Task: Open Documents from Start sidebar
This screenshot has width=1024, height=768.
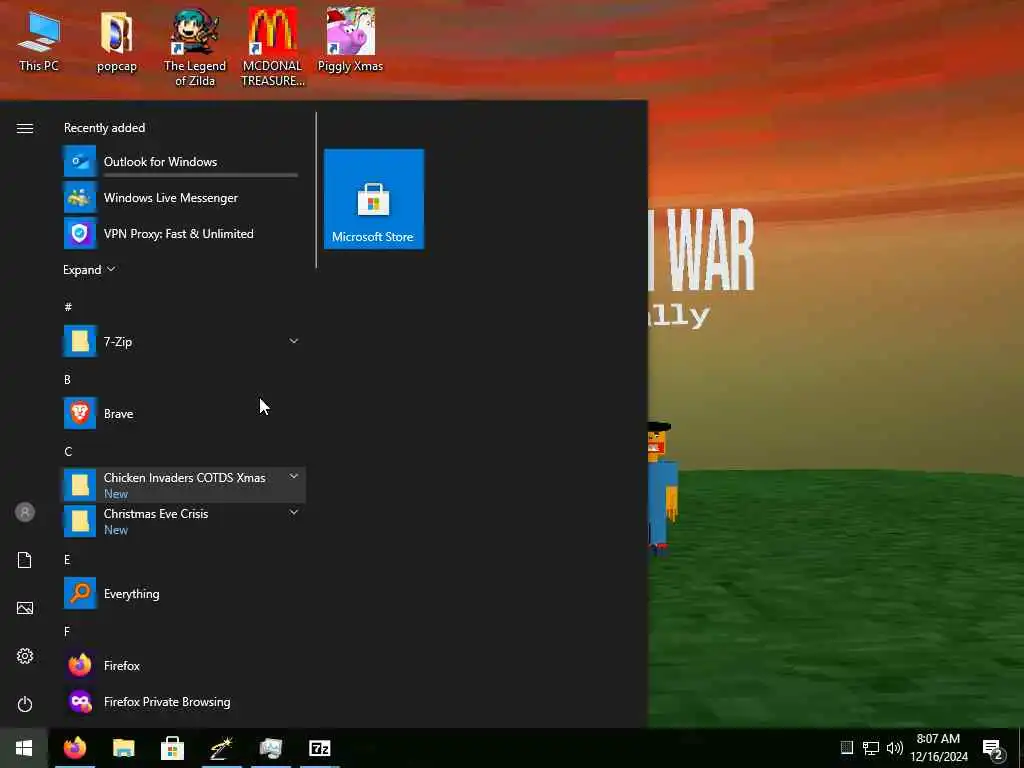Action: (25, 560)
